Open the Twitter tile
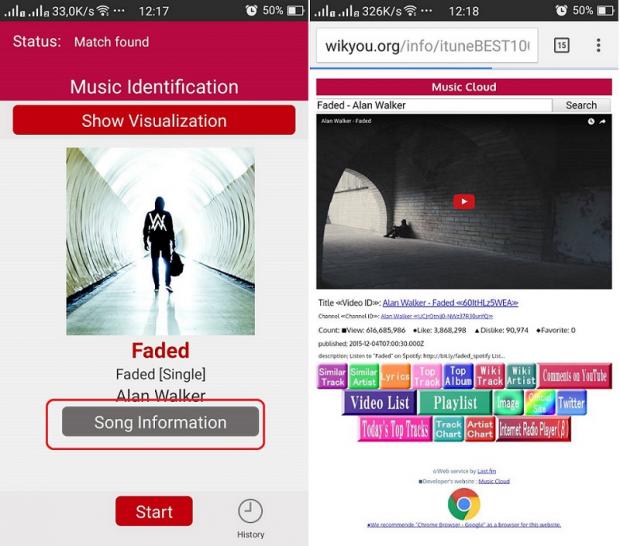Viewport: 620px width, 546px height. pos(571,403)
